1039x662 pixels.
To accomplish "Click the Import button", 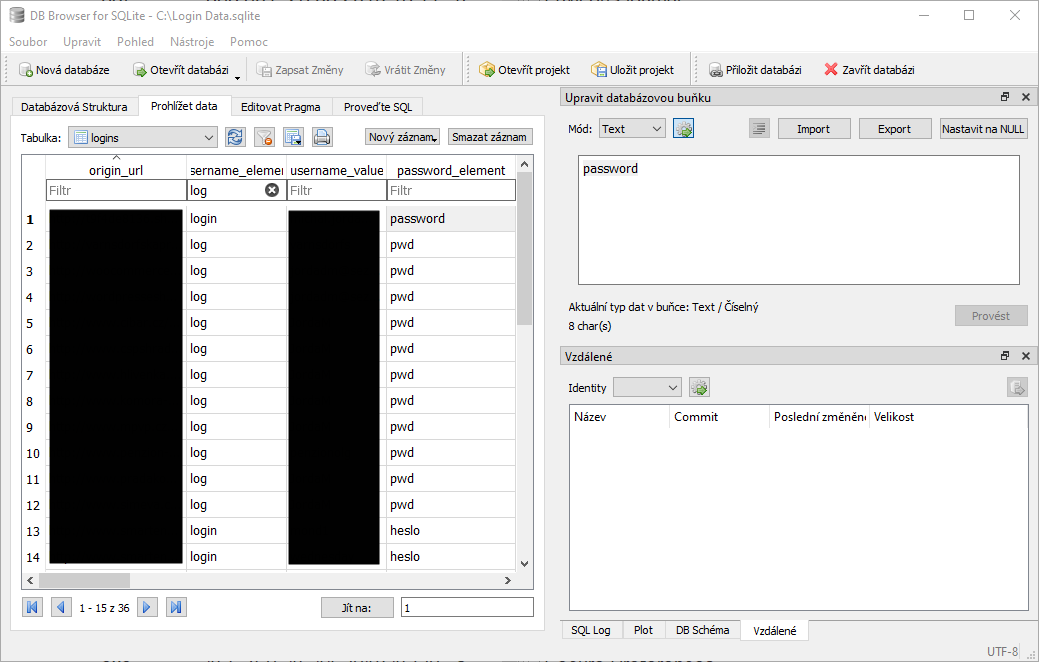I will tap(814, 129).
